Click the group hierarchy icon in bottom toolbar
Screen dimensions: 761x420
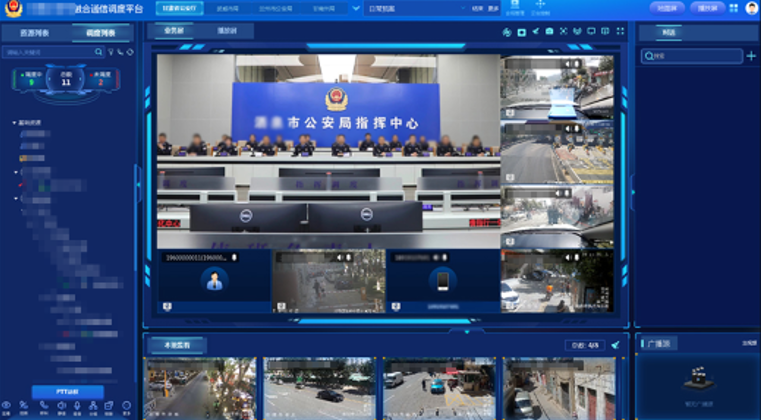click(93, 406)
